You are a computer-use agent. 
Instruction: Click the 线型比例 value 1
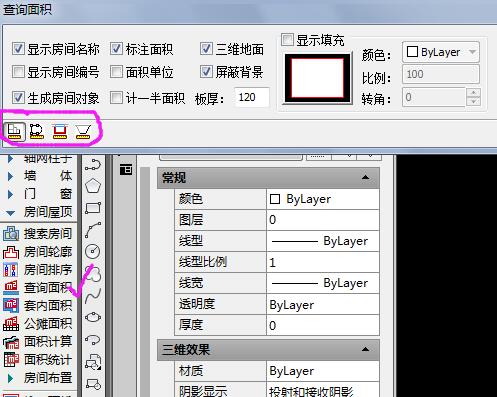click(x=323, y=262)
